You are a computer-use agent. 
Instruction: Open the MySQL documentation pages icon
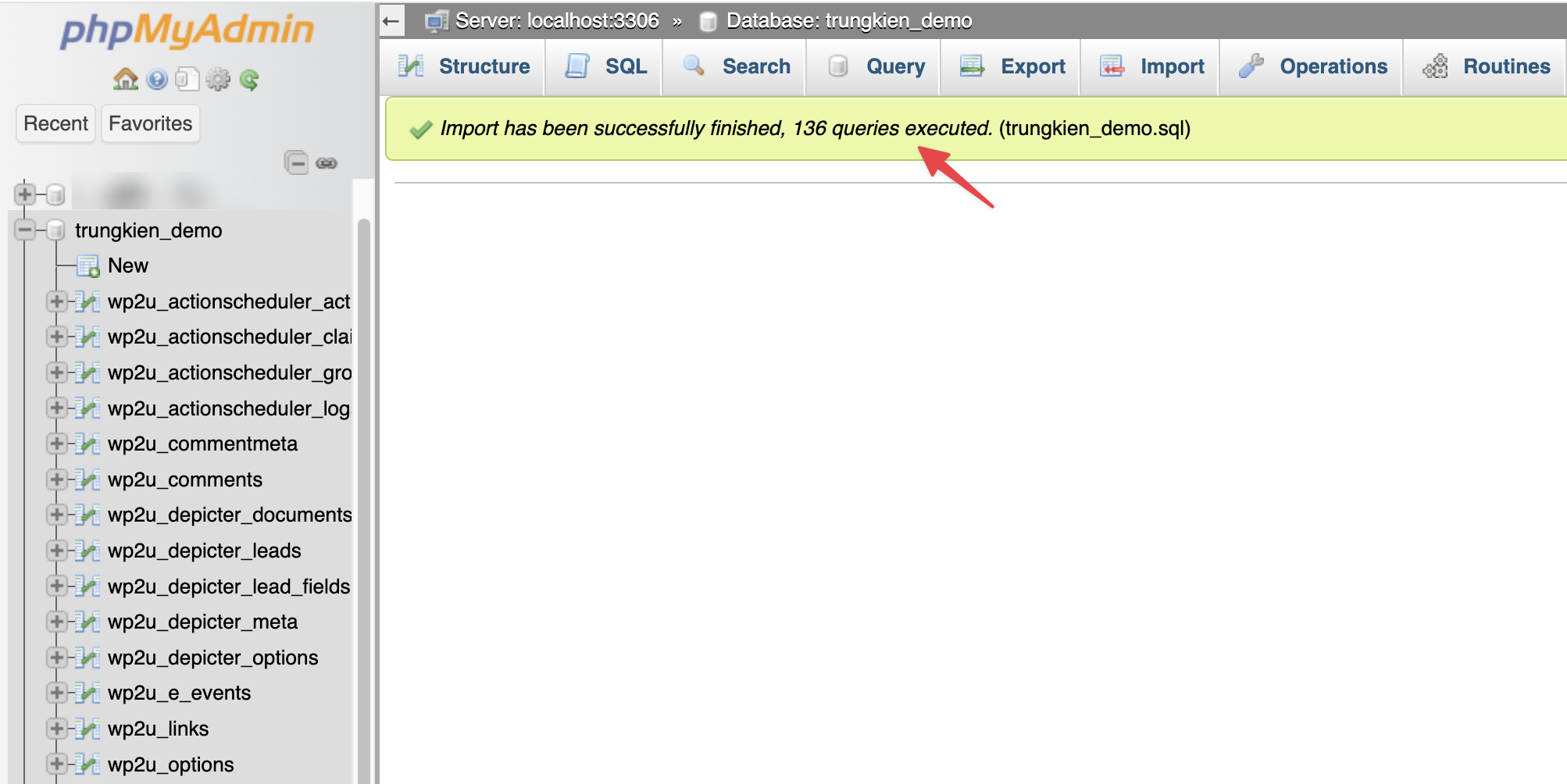pos(187,79)
